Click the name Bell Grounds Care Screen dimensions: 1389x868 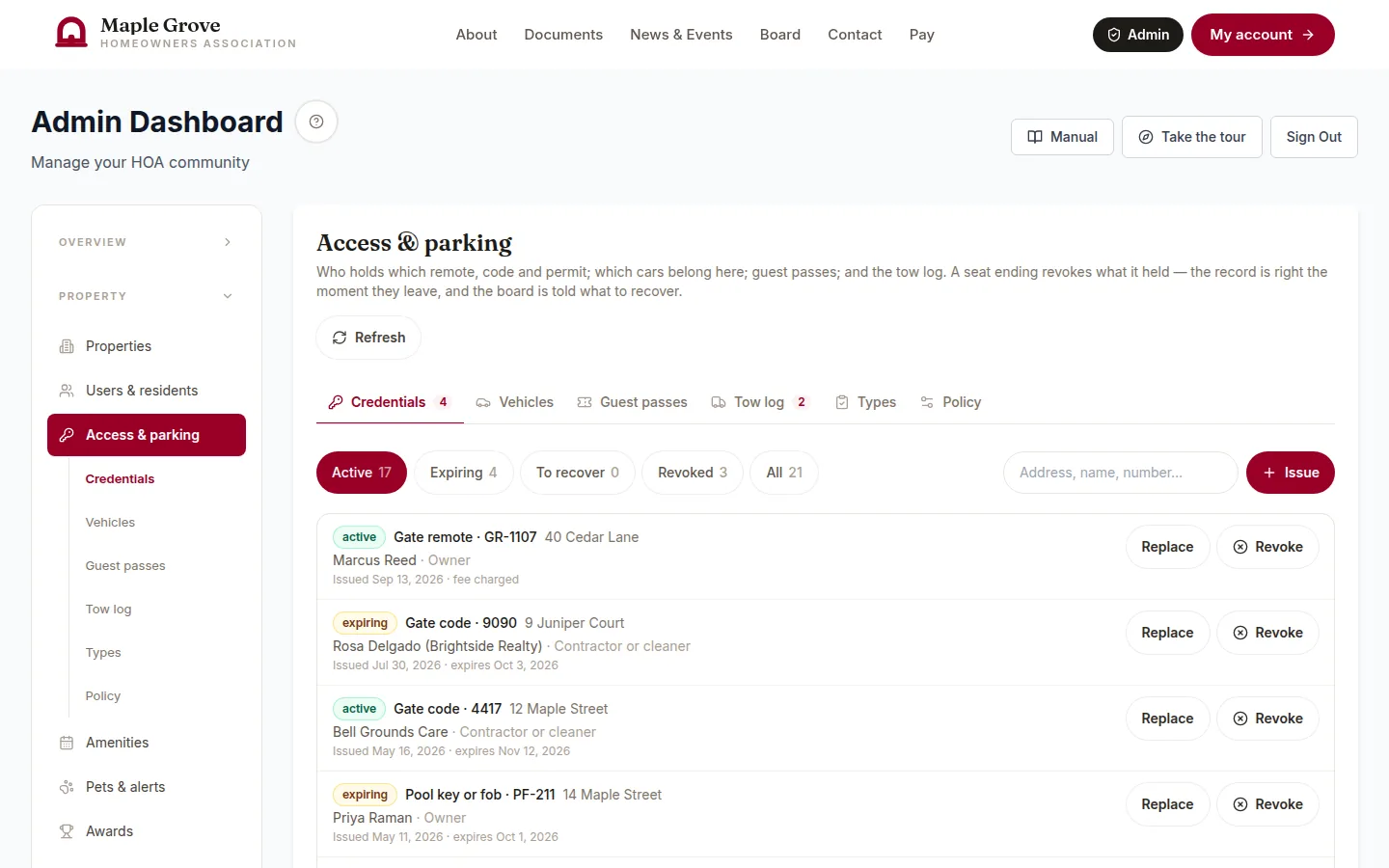(x=391, y=732)
